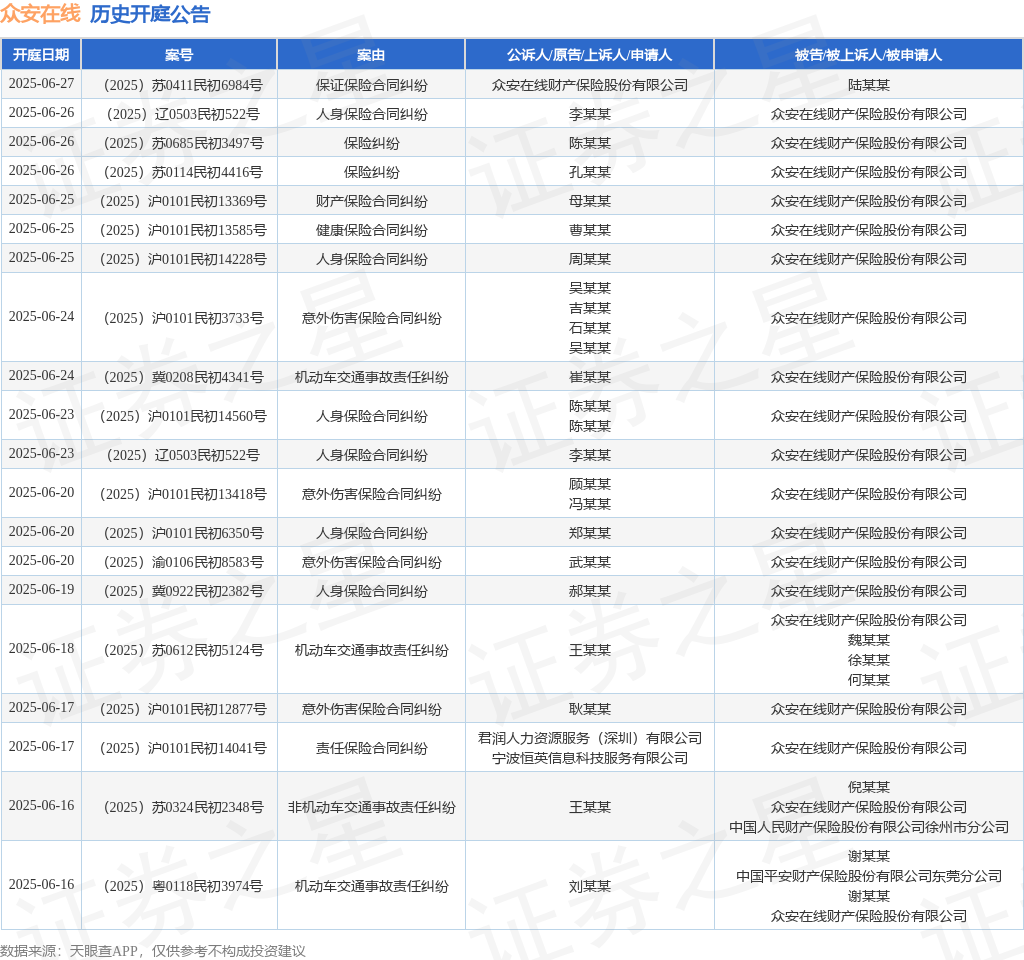Click plaintiff 周某某
Image resolution: width=1024 pixels, height=960 pixels.
click(x=590, y=259)
